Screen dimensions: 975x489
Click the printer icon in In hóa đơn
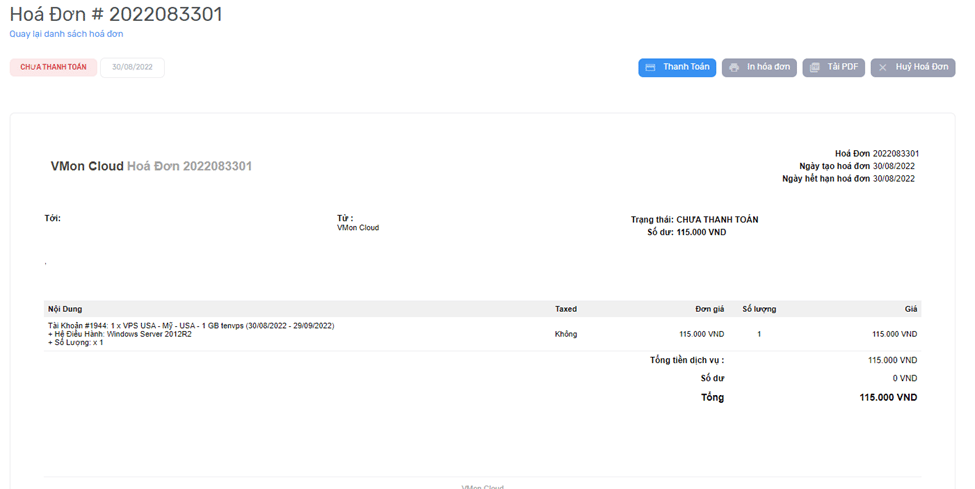734,68
